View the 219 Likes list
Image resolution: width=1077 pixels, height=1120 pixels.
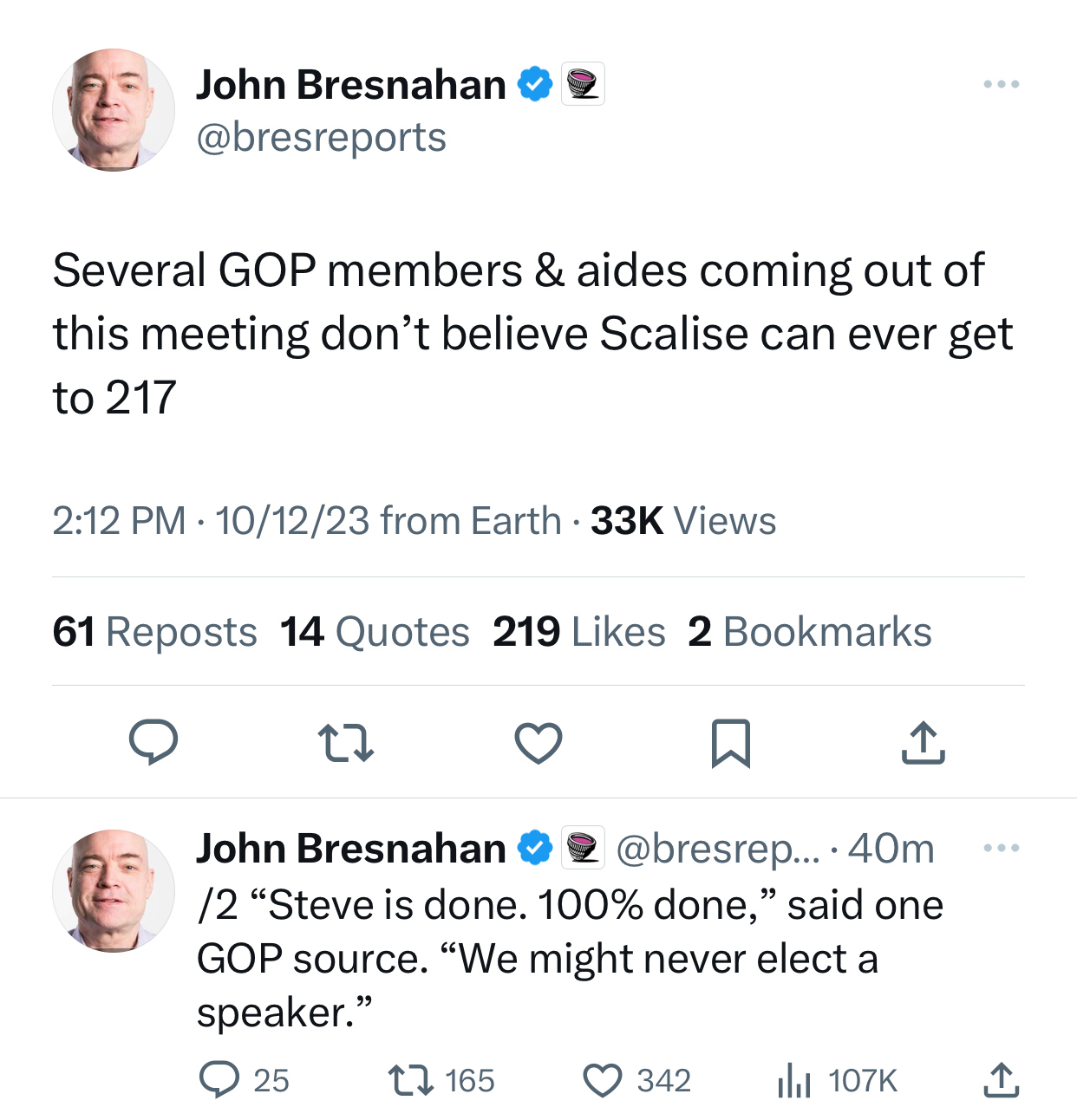tap(578, 632)
